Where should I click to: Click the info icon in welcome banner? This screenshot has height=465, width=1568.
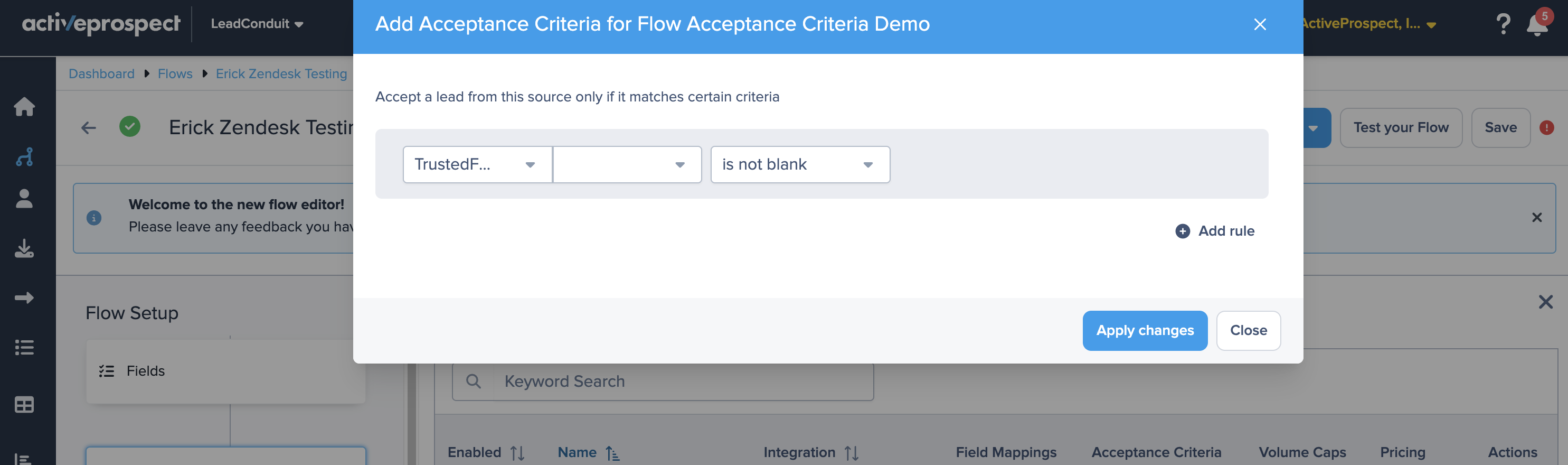tap(94, 218)
